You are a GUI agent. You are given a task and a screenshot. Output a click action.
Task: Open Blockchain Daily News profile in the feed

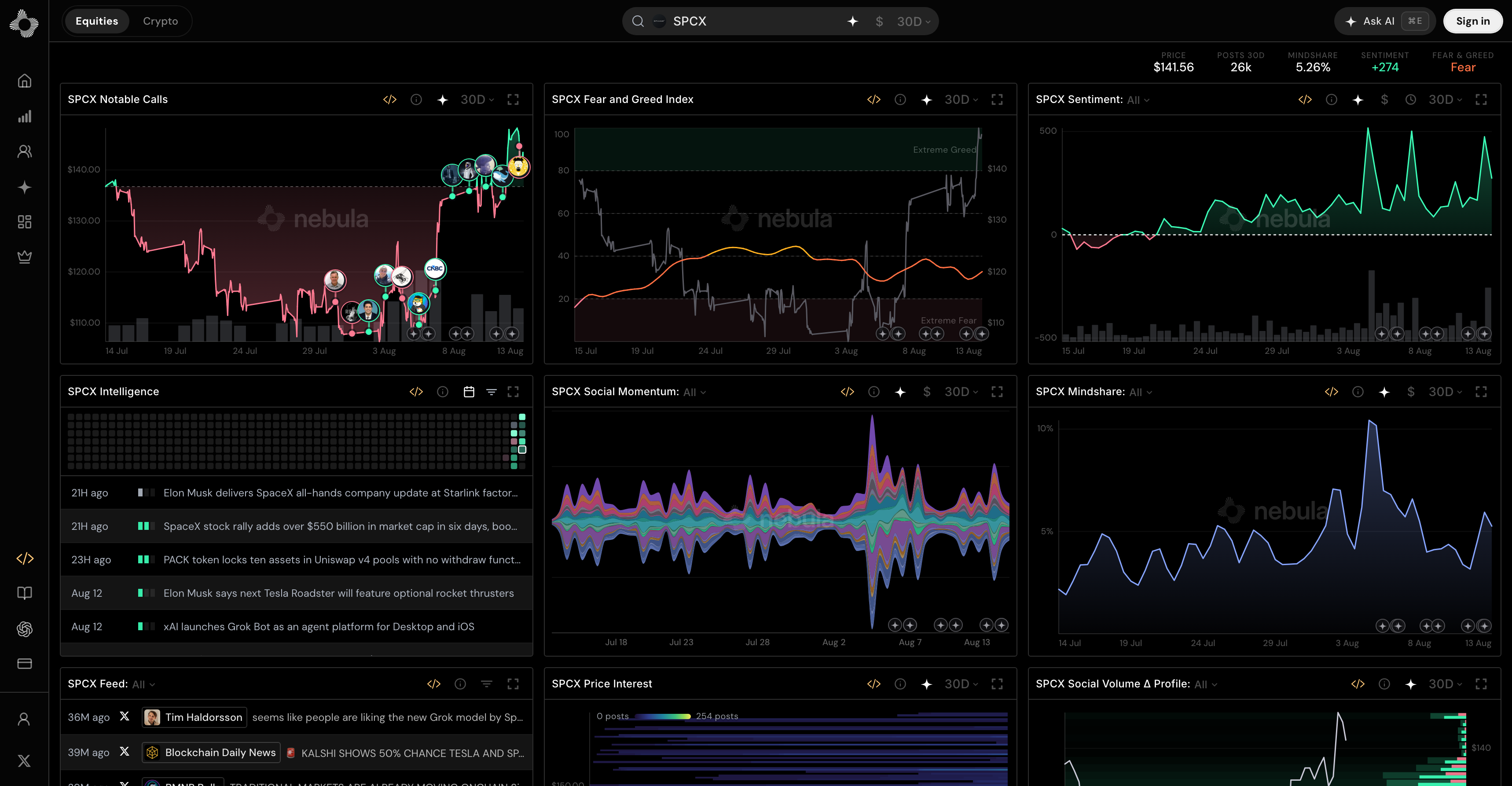click(x=211, y=753)
